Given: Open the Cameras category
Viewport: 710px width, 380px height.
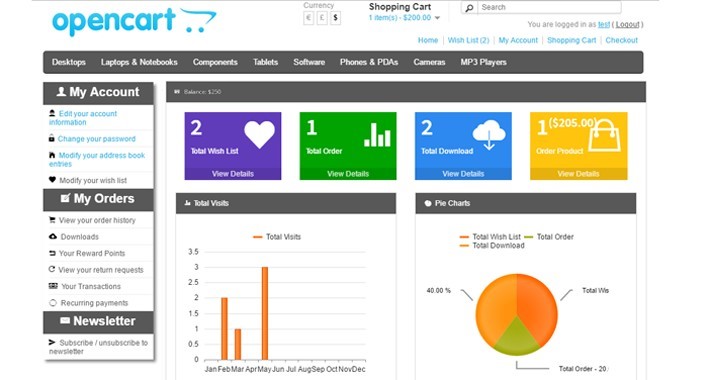Looking at the screenshot, I should 429,62.
